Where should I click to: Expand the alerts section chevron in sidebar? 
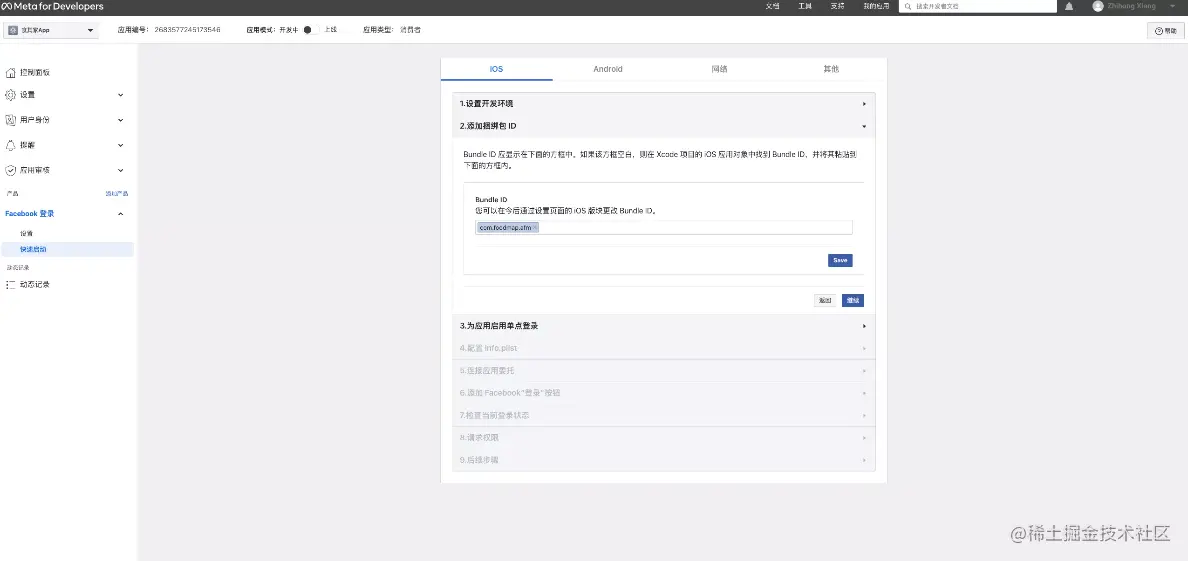pos(120,145)
